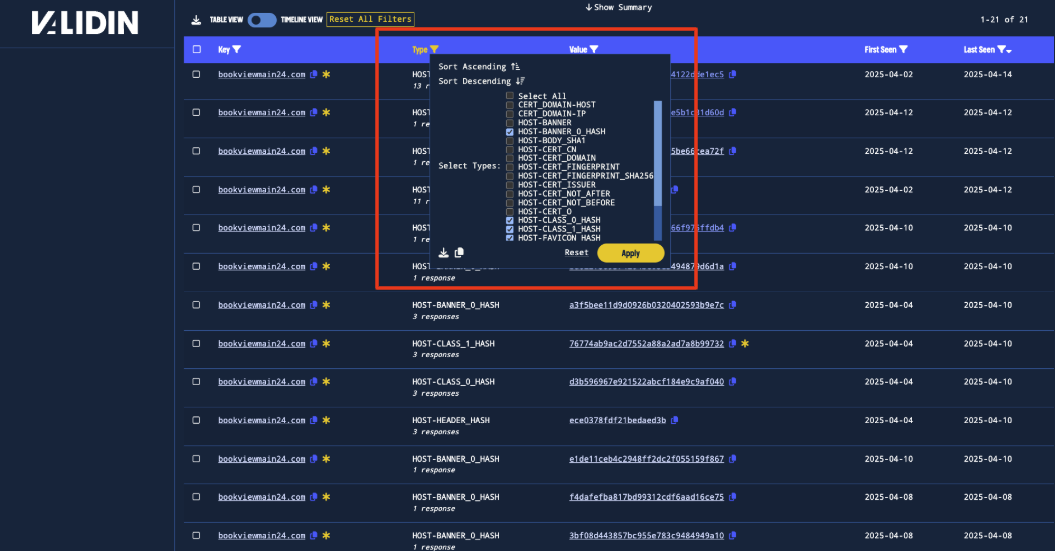
Task: Close the Type column filter via its funnel
Action: click(x=435, y=49)
